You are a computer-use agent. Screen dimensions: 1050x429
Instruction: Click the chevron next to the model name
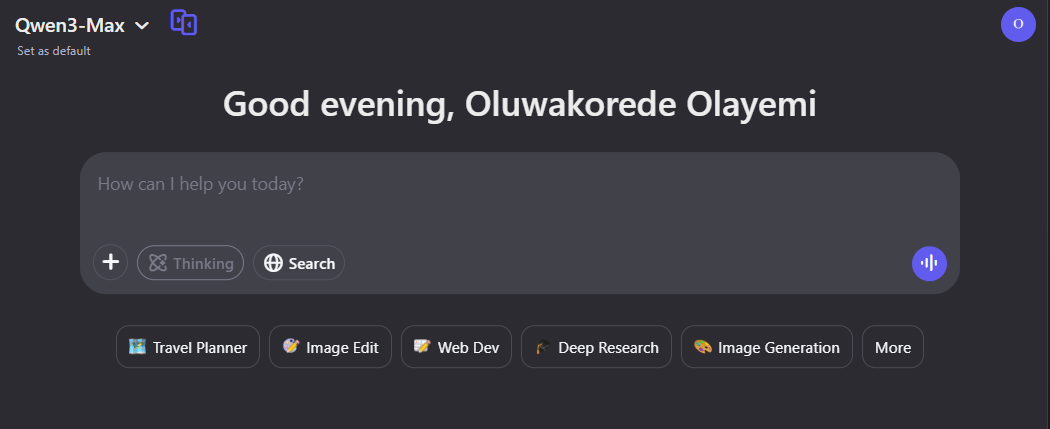[x=142, y=26]
